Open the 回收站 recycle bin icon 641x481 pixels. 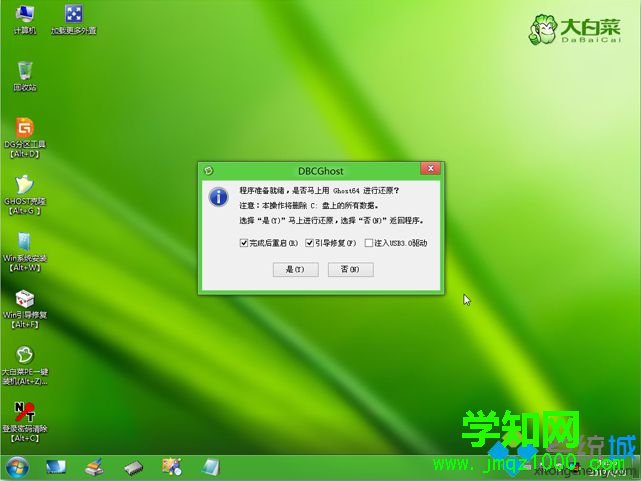(x=25, y=73)
